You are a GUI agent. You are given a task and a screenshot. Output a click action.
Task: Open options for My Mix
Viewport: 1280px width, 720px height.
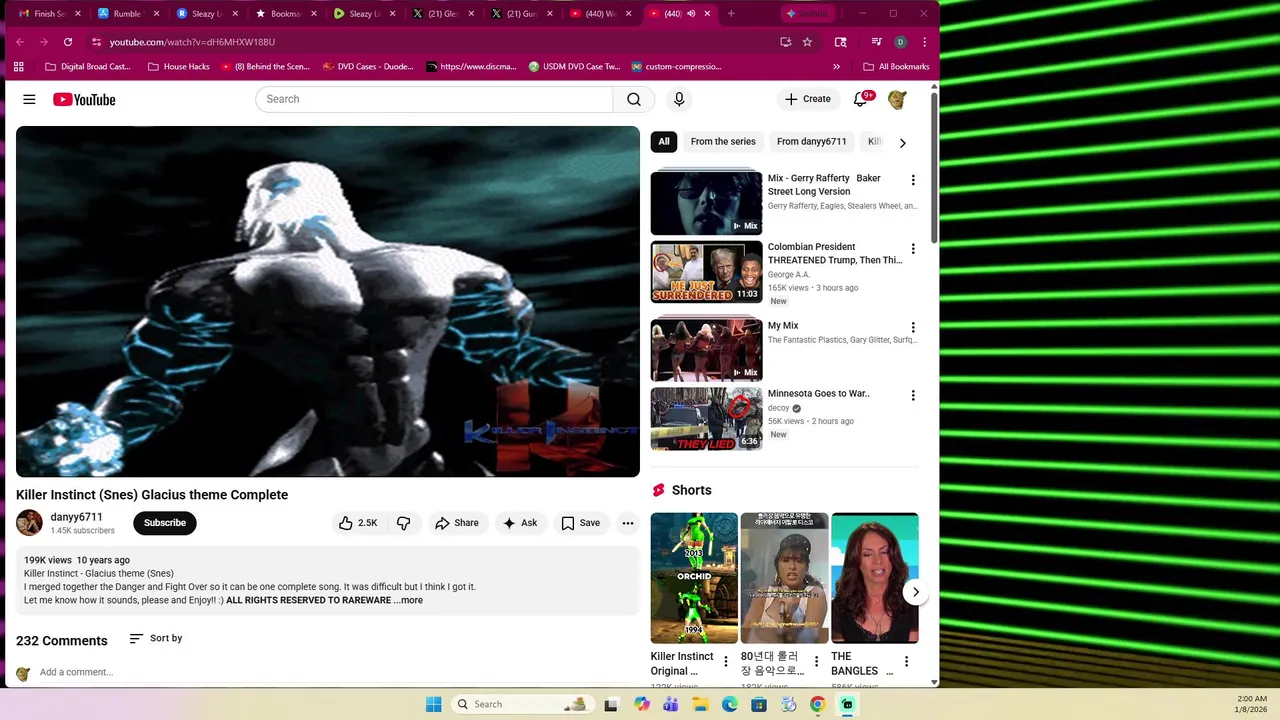(x=912, y=327)
